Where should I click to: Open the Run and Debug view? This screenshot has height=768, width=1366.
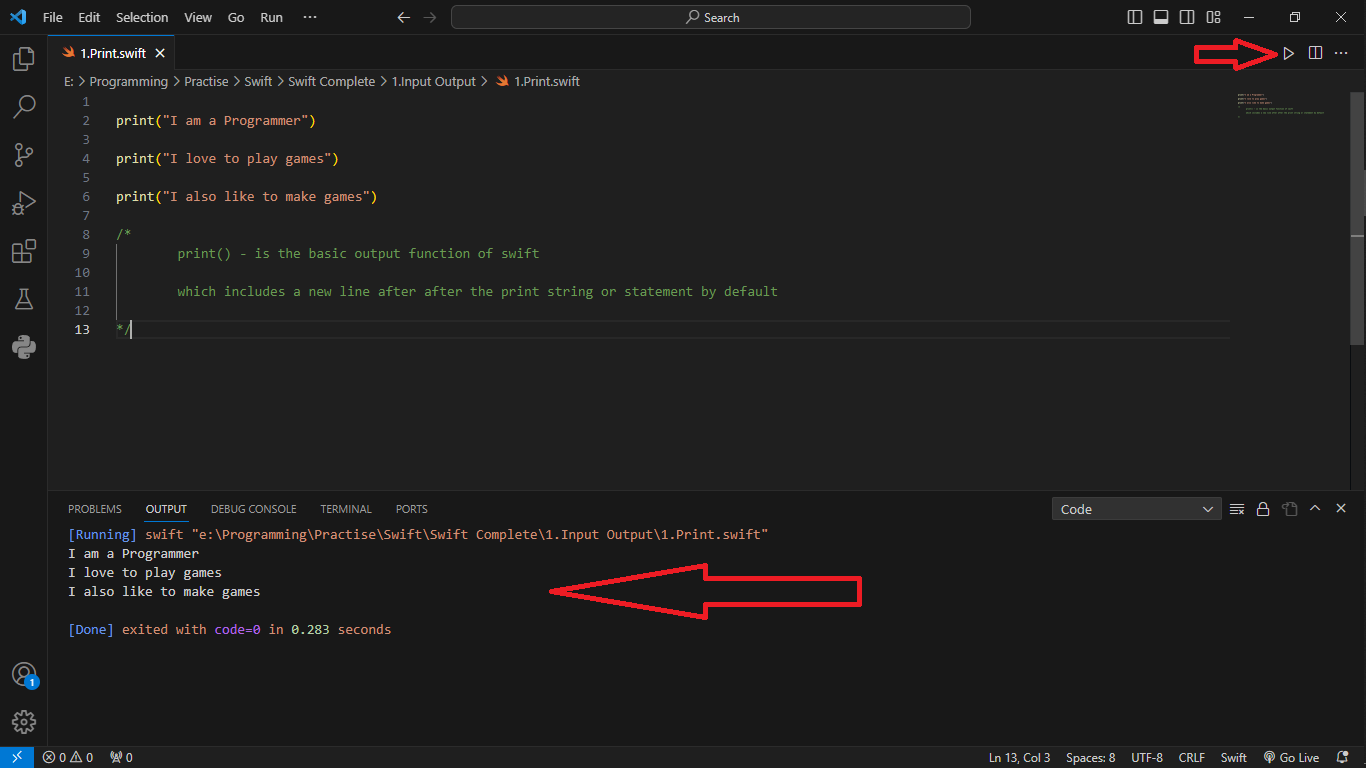[x=24, y=203]
